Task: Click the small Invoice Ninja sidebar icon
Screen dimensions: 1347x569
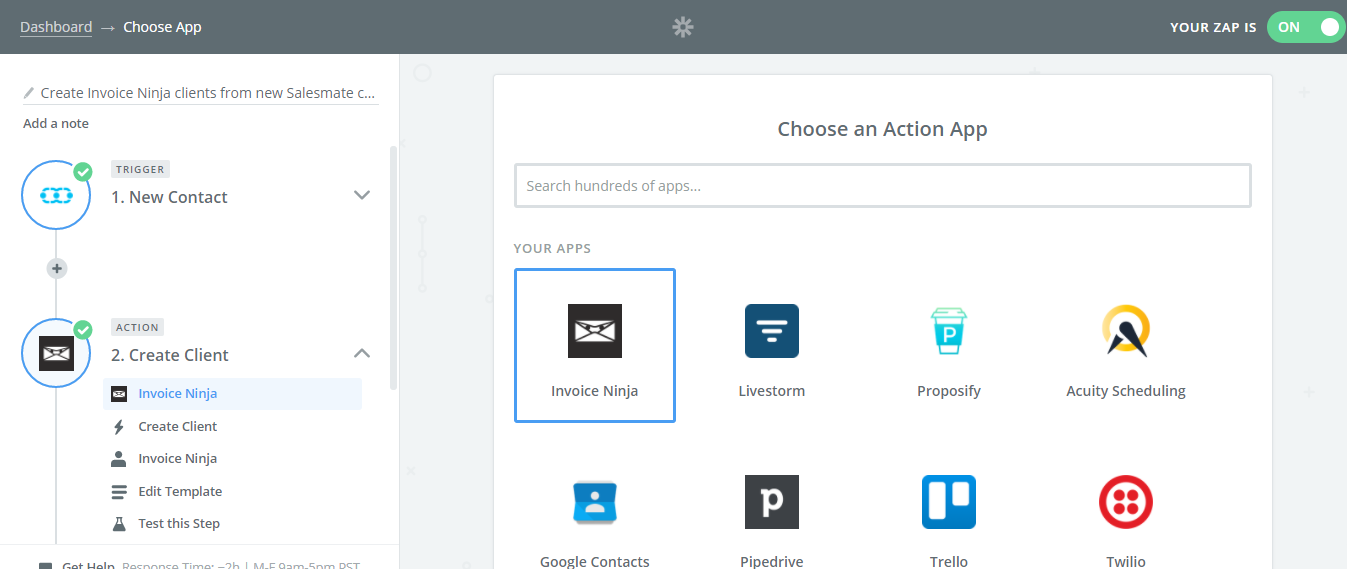Action: pos(119,394)
